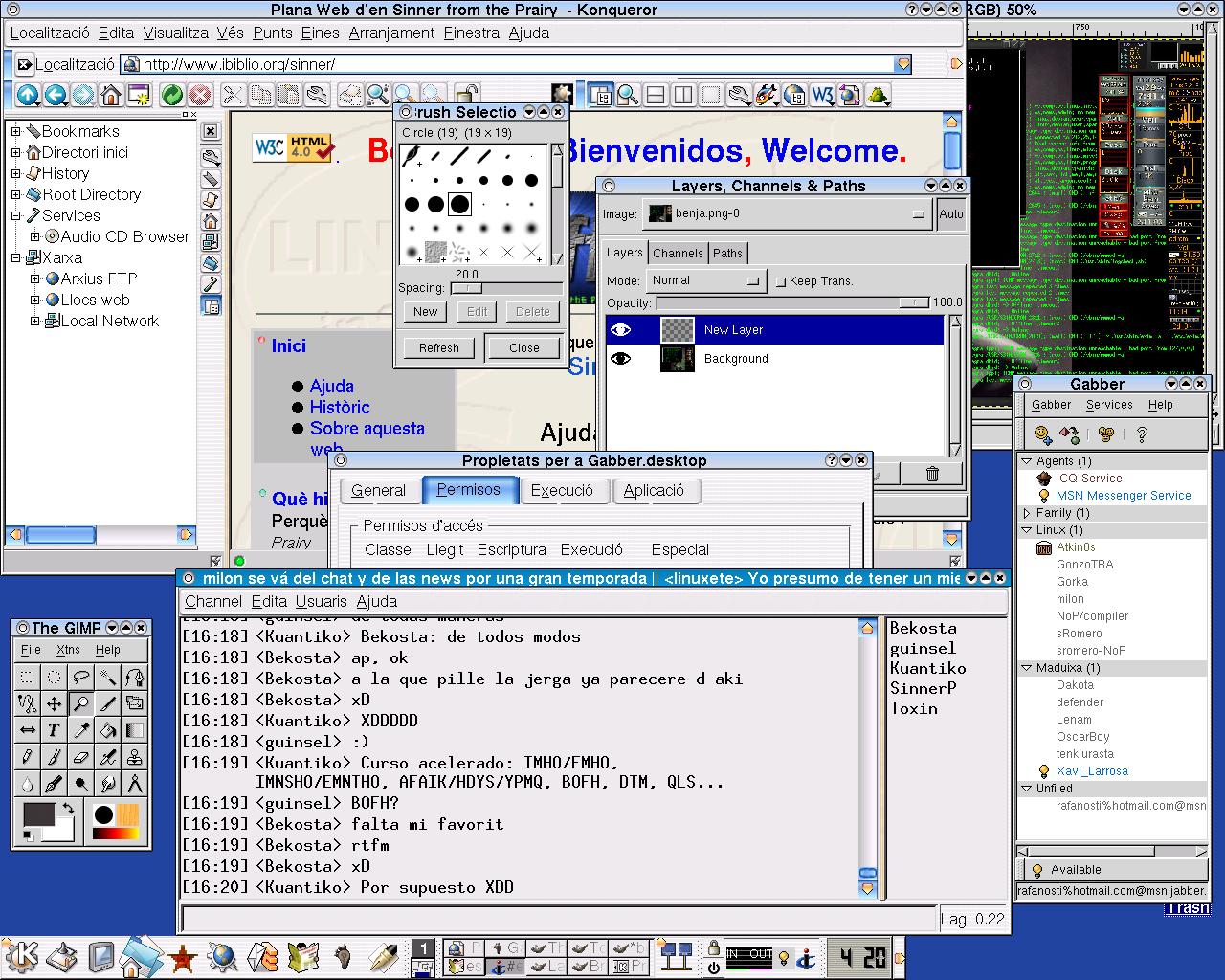Choose the lasso free-select tool in GIMP
The width and height of the screenshot is (1225, 980).
point(80,678)
